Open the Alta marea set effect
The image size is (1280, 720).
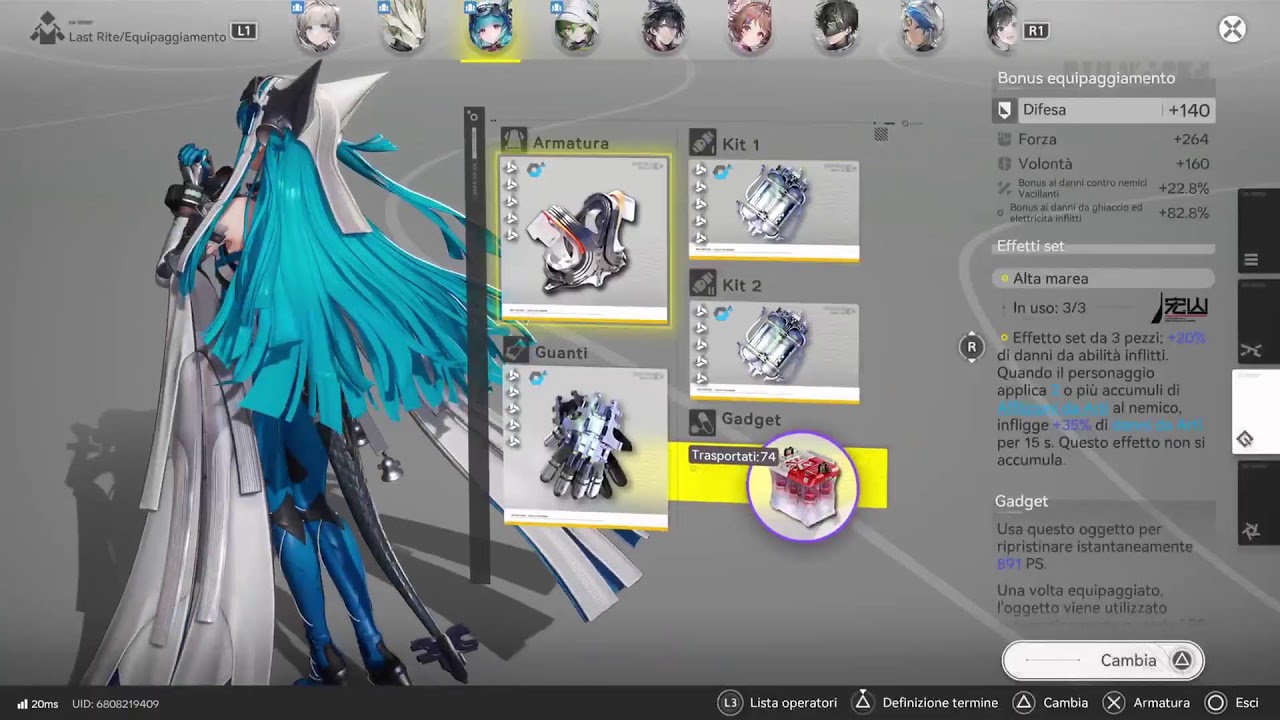(1104, 279)
